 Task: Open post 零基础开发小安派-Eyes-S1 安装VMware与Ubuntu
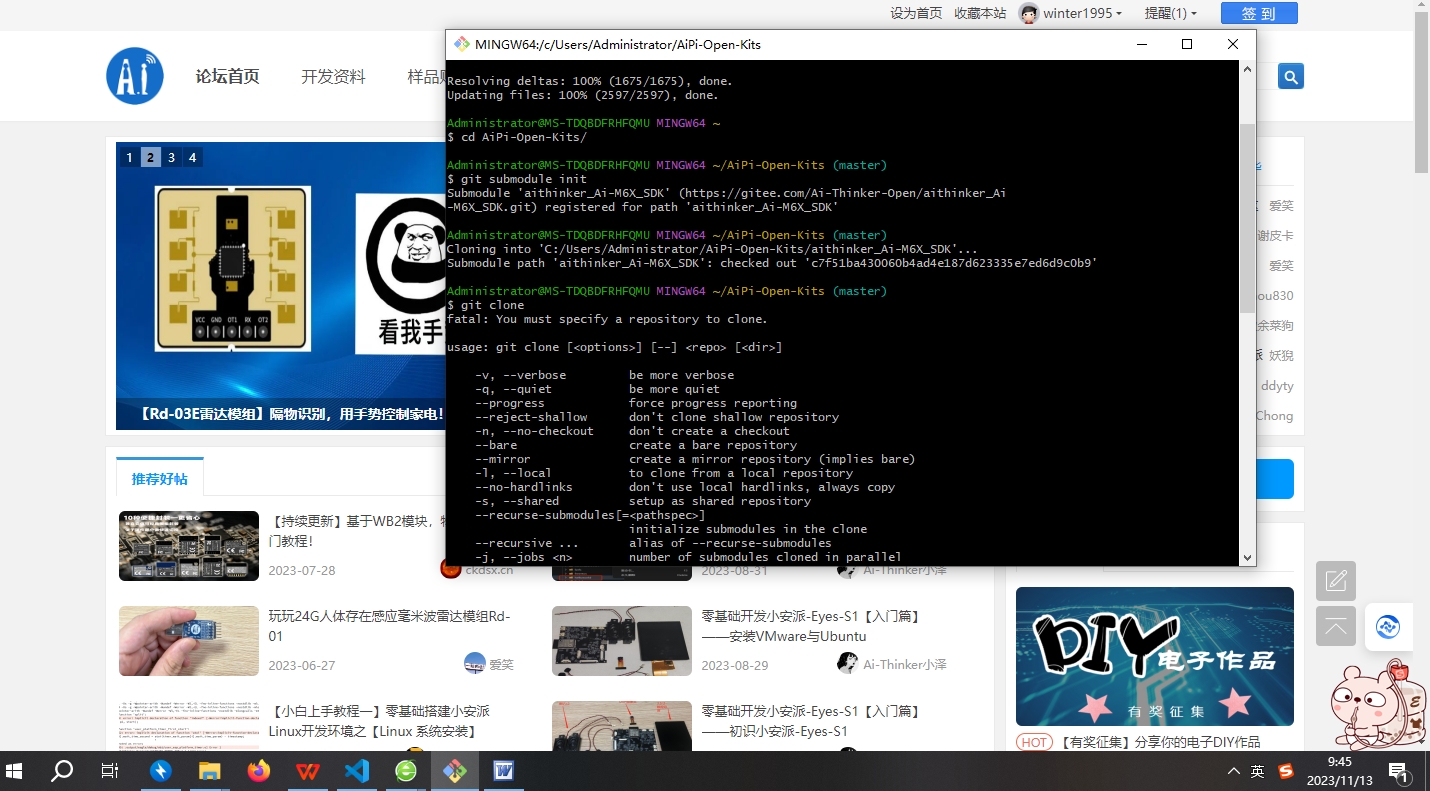pos(811,626)
